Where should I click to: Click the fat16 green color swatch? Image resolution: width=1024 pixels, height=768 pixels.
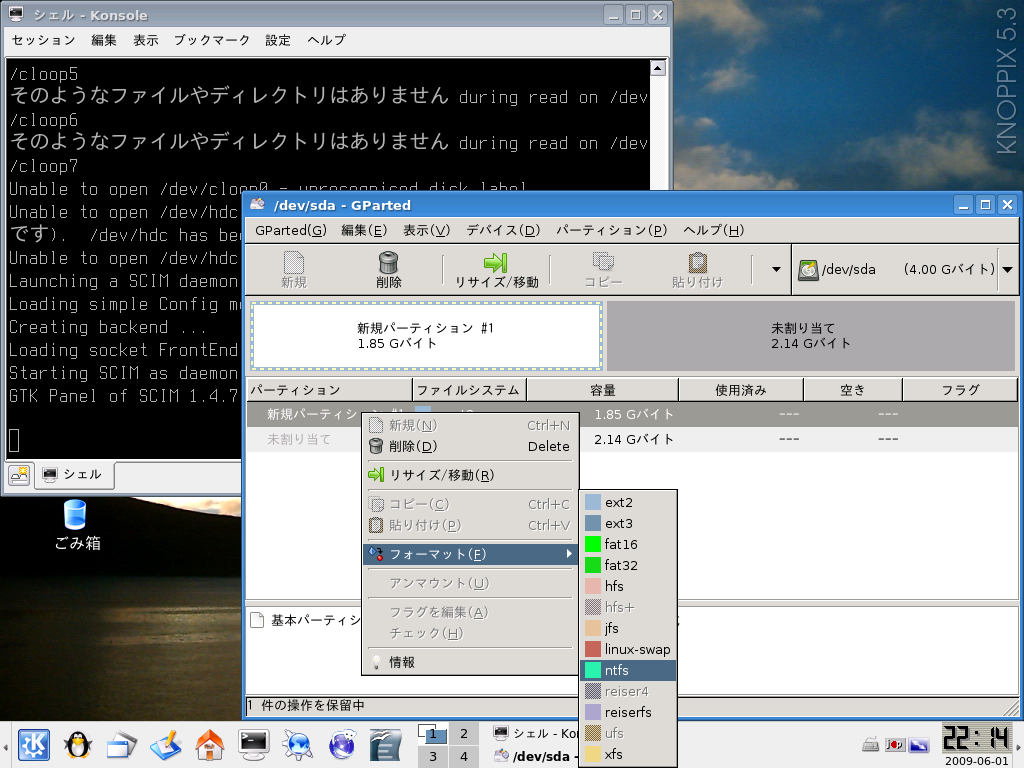(593, 544)
